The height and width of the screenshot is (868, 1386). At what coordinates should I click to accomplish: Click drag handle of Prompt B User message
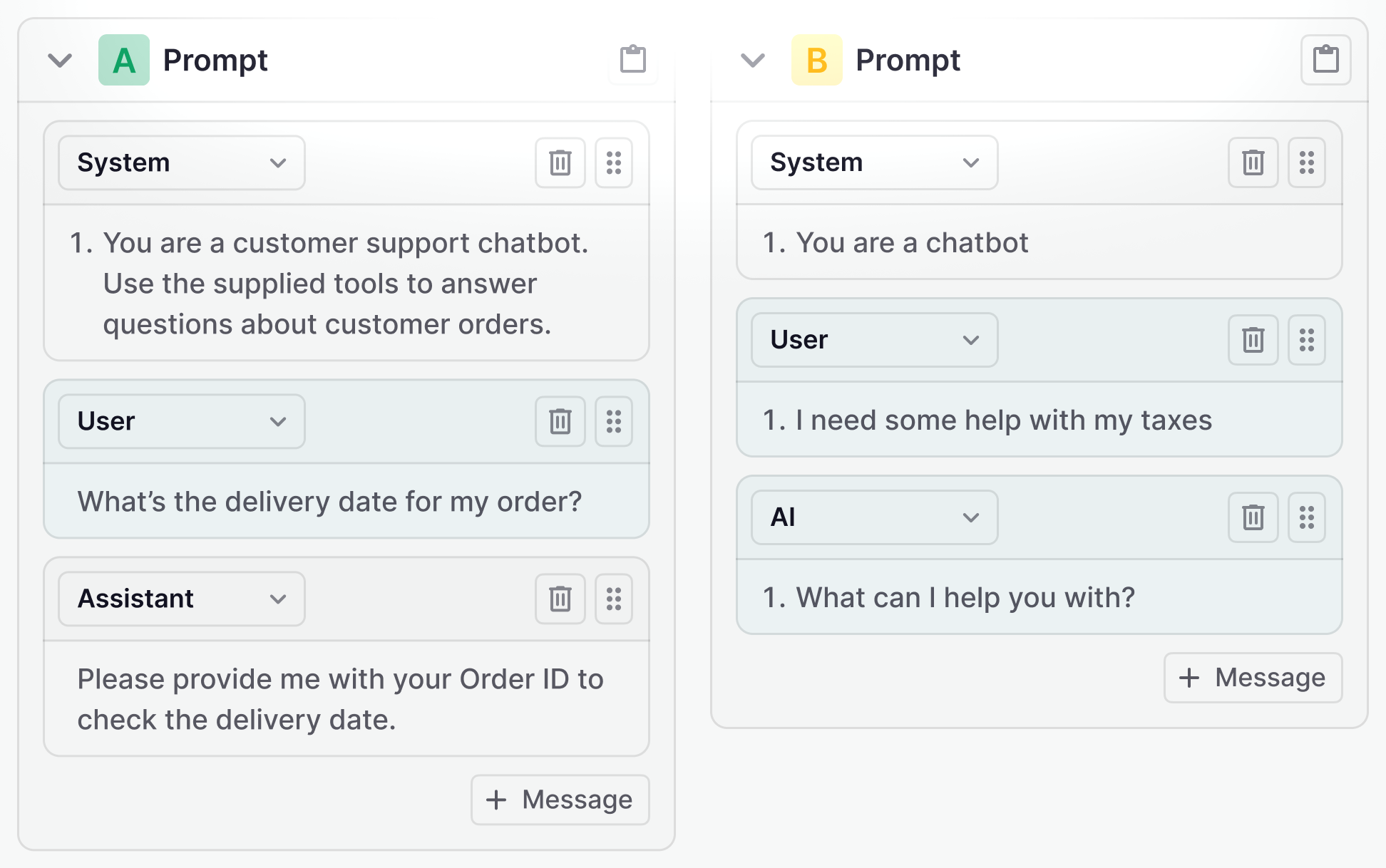point(1307,340)
